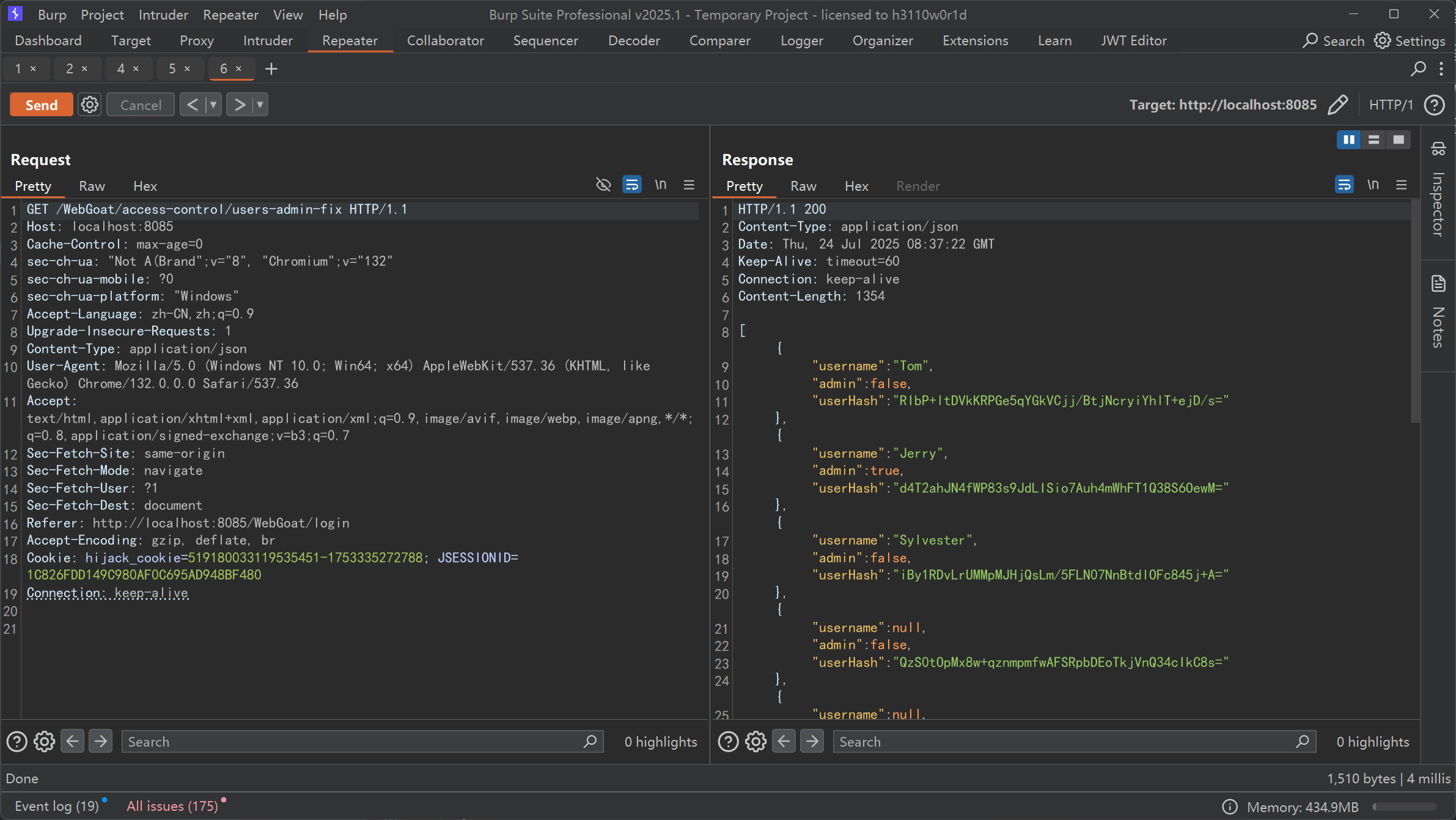Go to next Request search match
The image size is (1456, 820).
click(x=100, y=742)
